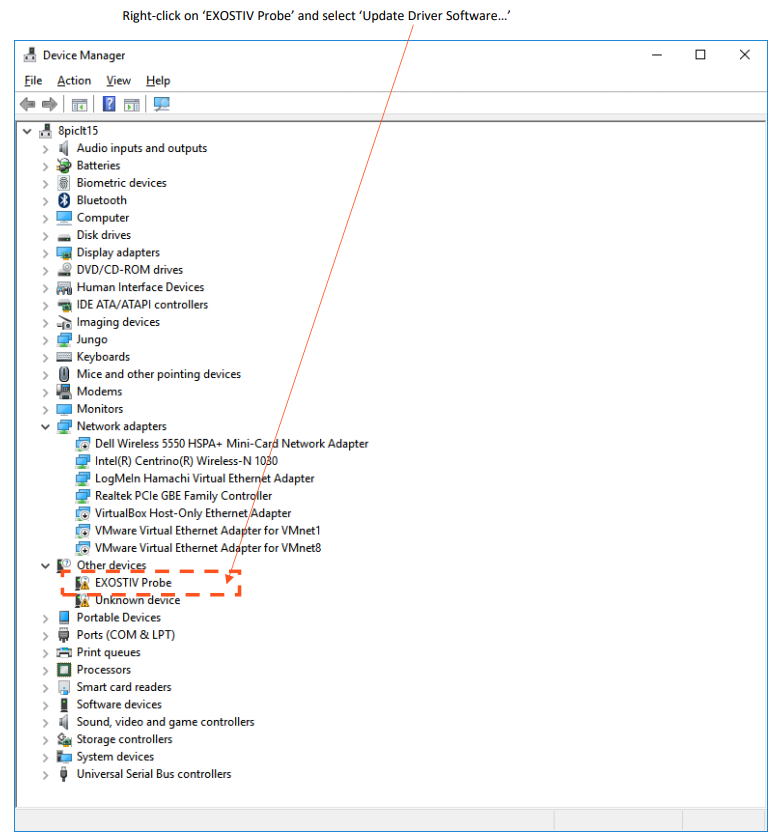The width and height of the screenshot is (781, 839).
Task: Click the Bluetooth category icon
Action: pyautogui.click(x=65, y=200)
